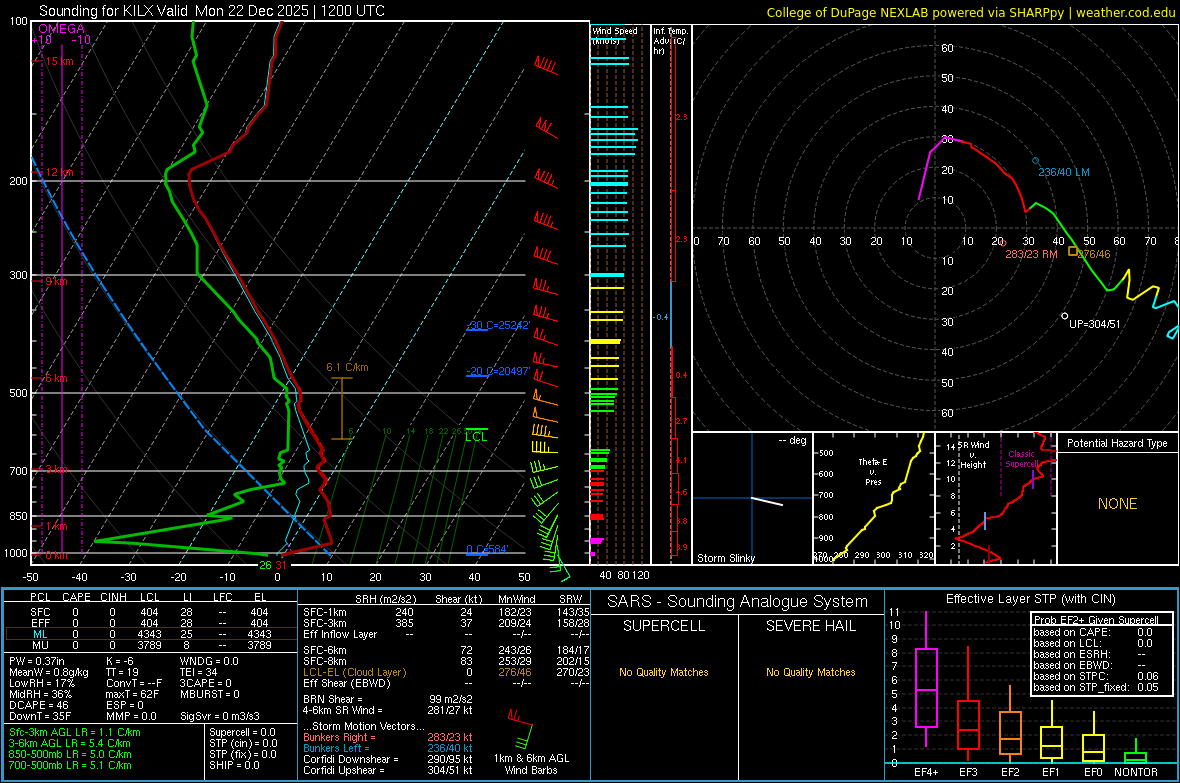Click the maxT = 62F value

click(132, 694)
